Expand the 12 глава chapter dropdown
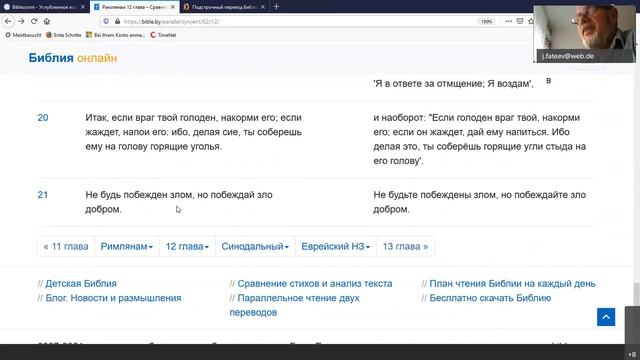Screen dimensions: 640x360 [187, 247]
